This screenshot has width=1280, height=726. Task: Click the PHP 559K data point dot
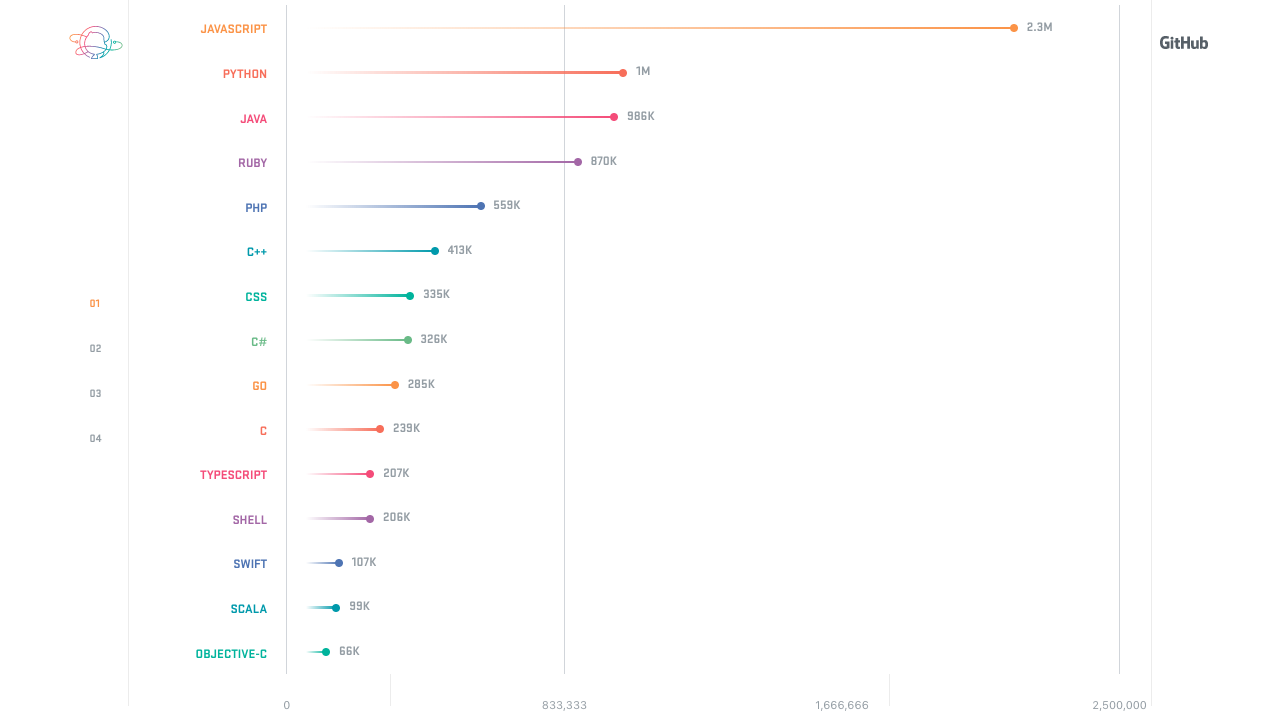tap(481, 206)
